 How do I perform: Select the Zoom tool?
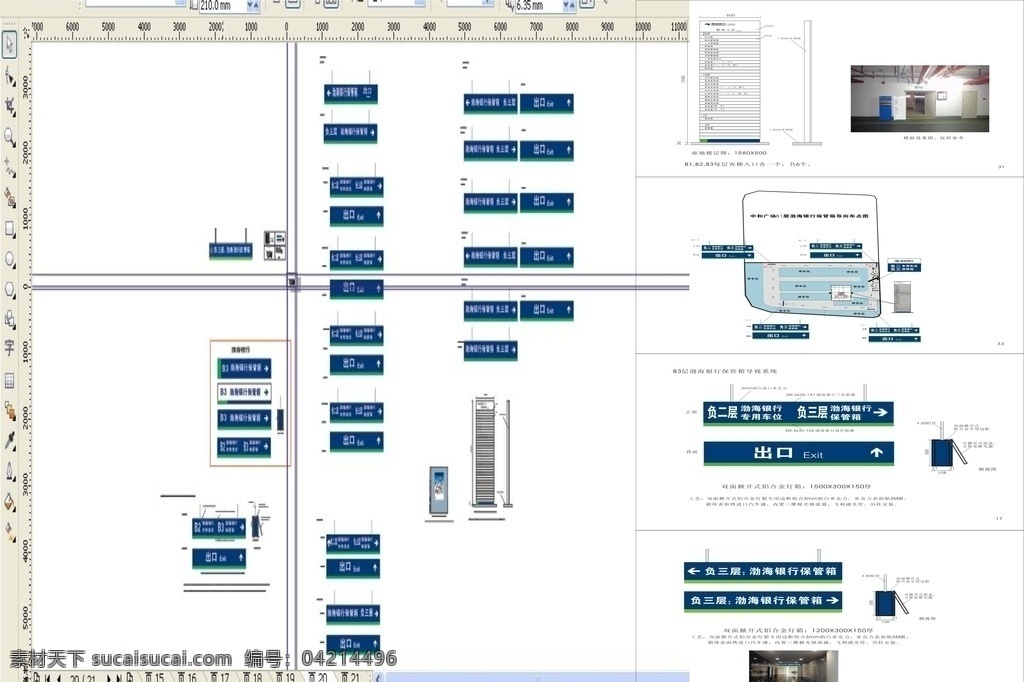coord(9,137)
